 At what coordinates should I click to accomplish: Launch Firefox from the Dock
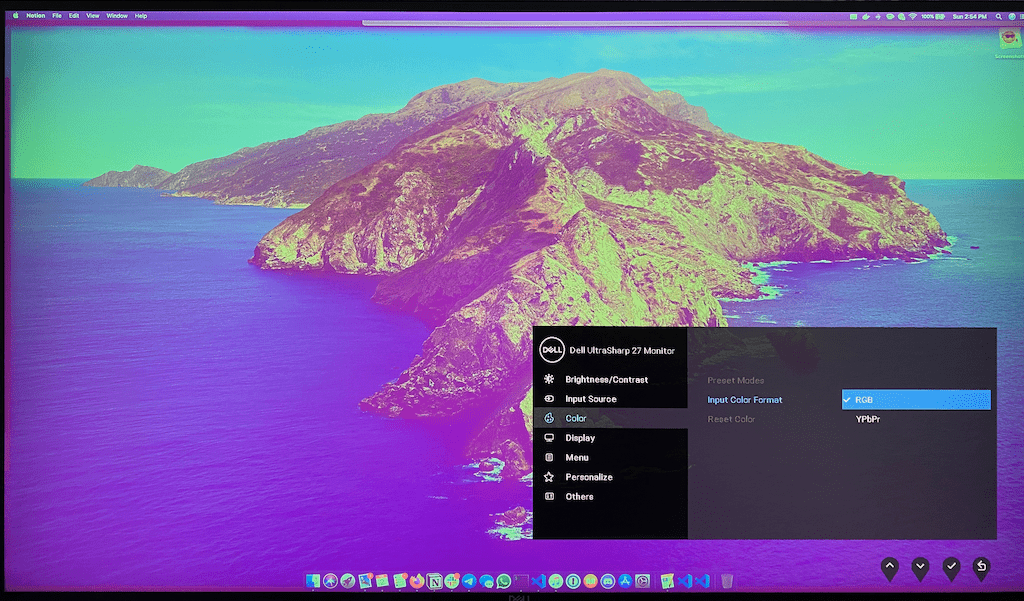coord(417,581)
